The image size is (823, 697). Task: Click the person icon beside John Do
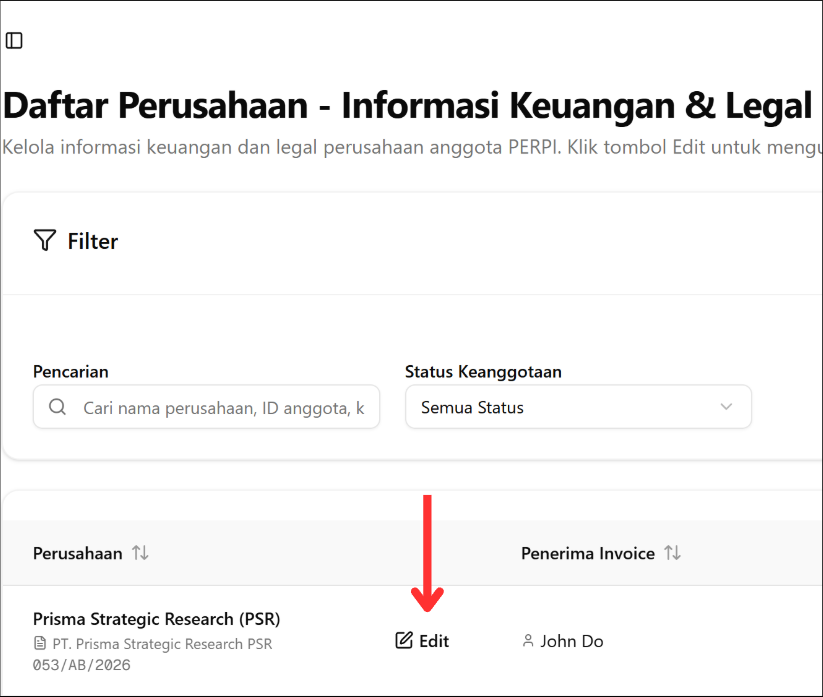[528, 641]
